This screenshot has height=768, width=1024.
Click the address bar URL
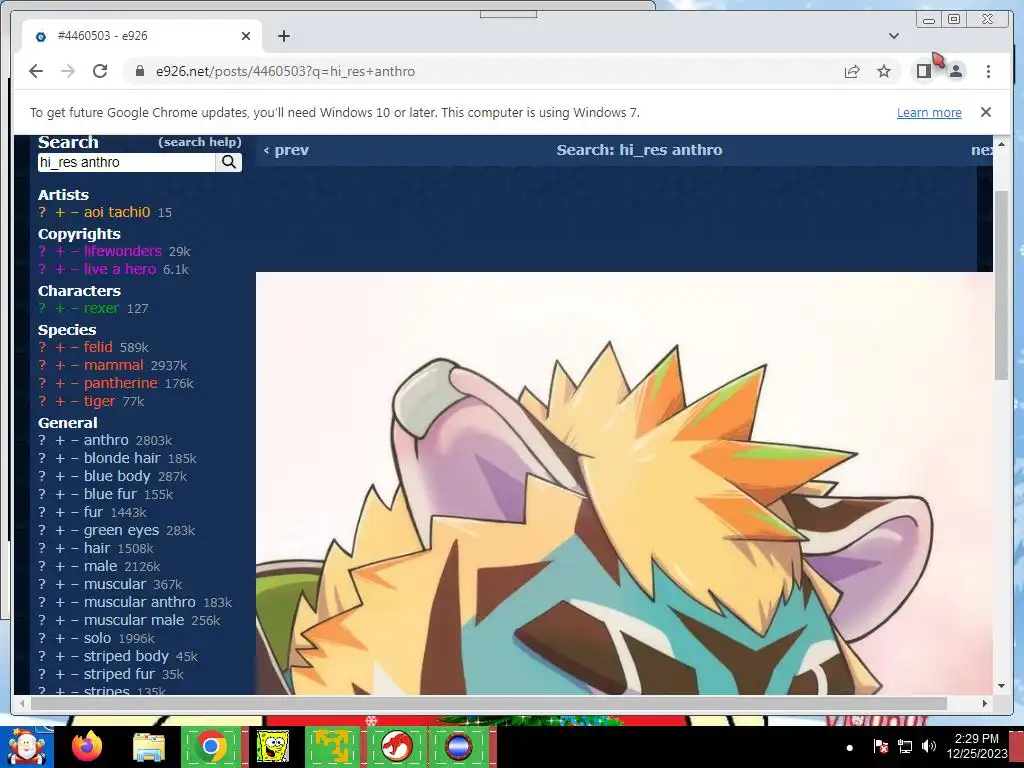tap(285, 71)
